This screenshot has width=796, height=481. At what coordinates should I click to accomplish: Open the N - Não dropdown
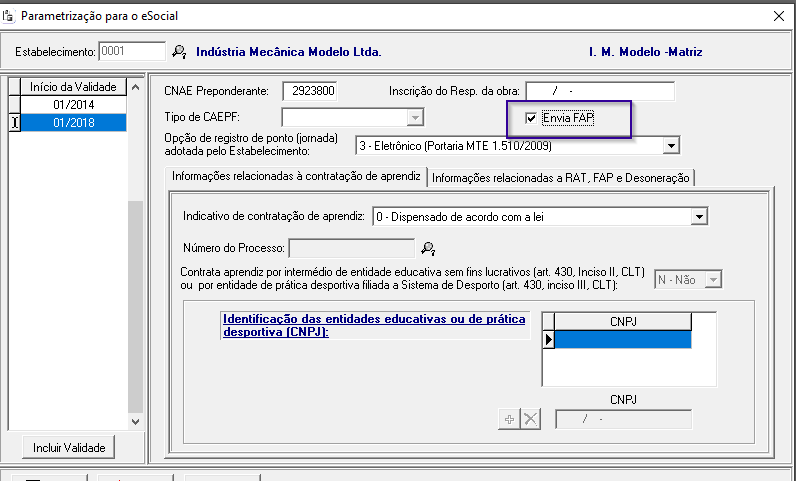tap(714, 280)
